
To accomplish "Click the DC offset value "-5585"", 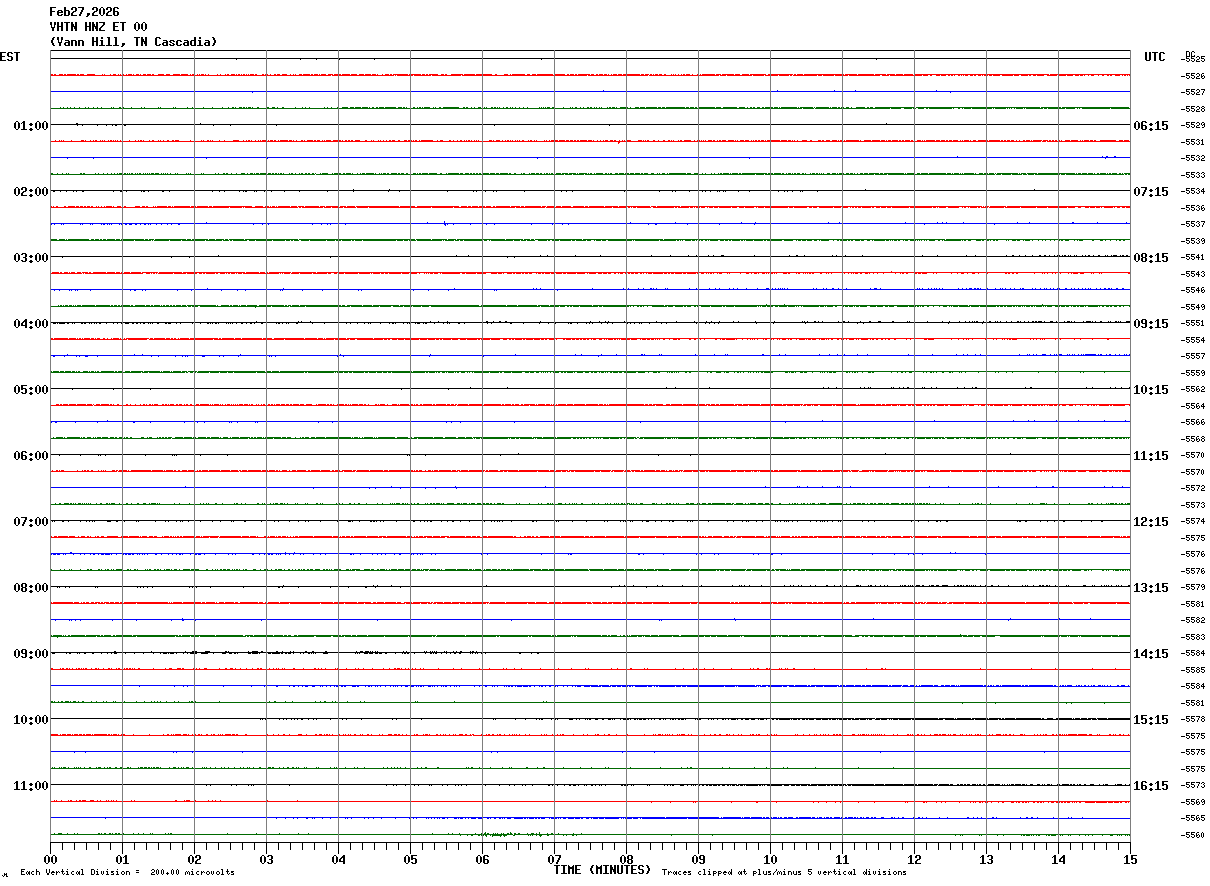I will tap(1193, 670).
